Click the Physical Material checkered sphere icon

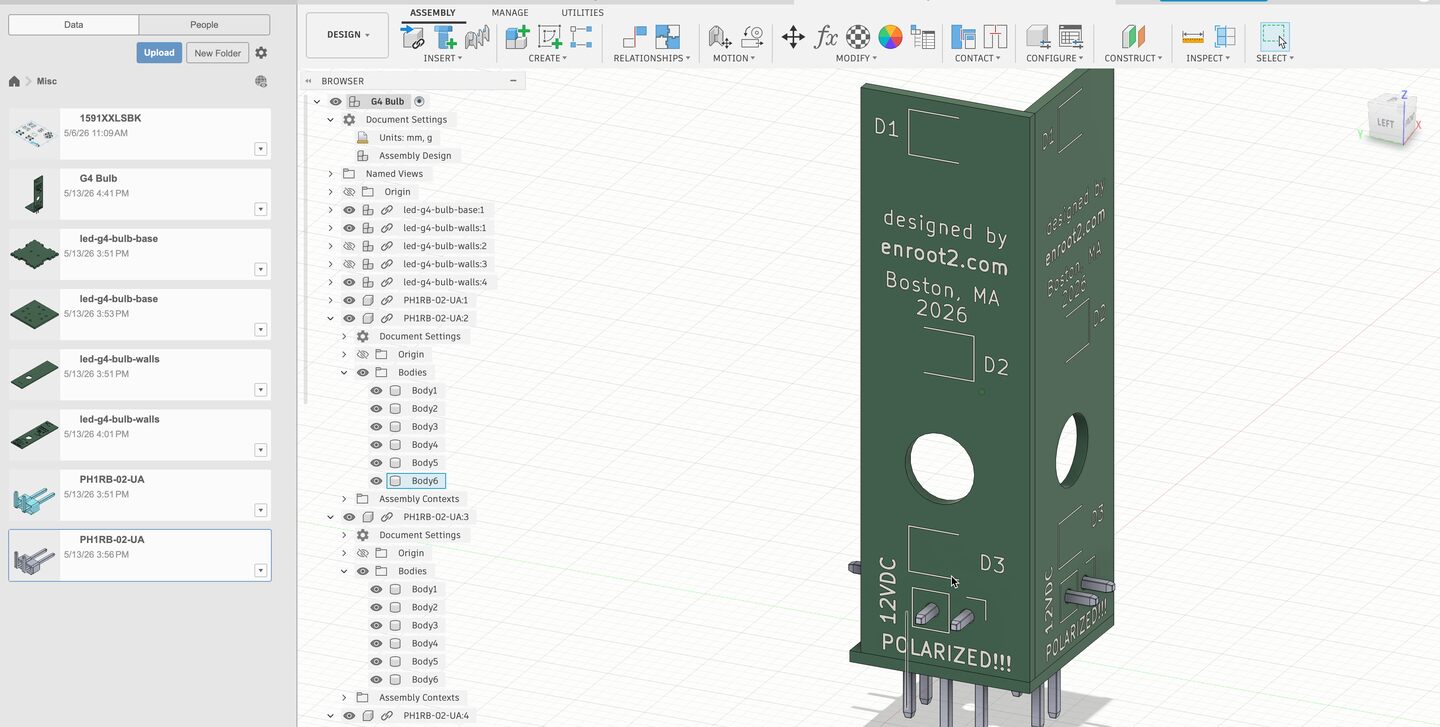(x=858, y=37)
